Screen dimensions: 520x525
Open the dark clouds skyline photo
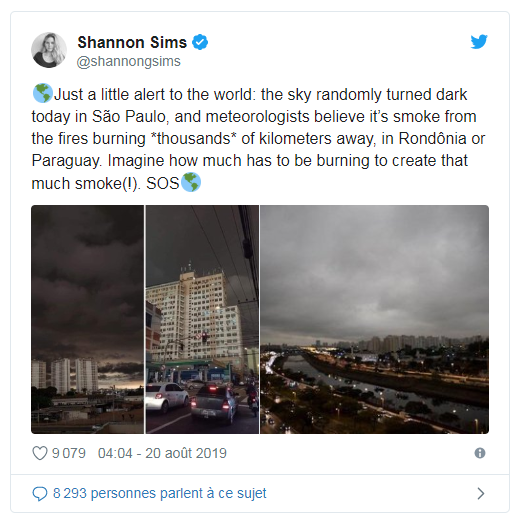[x=88, y=319]
